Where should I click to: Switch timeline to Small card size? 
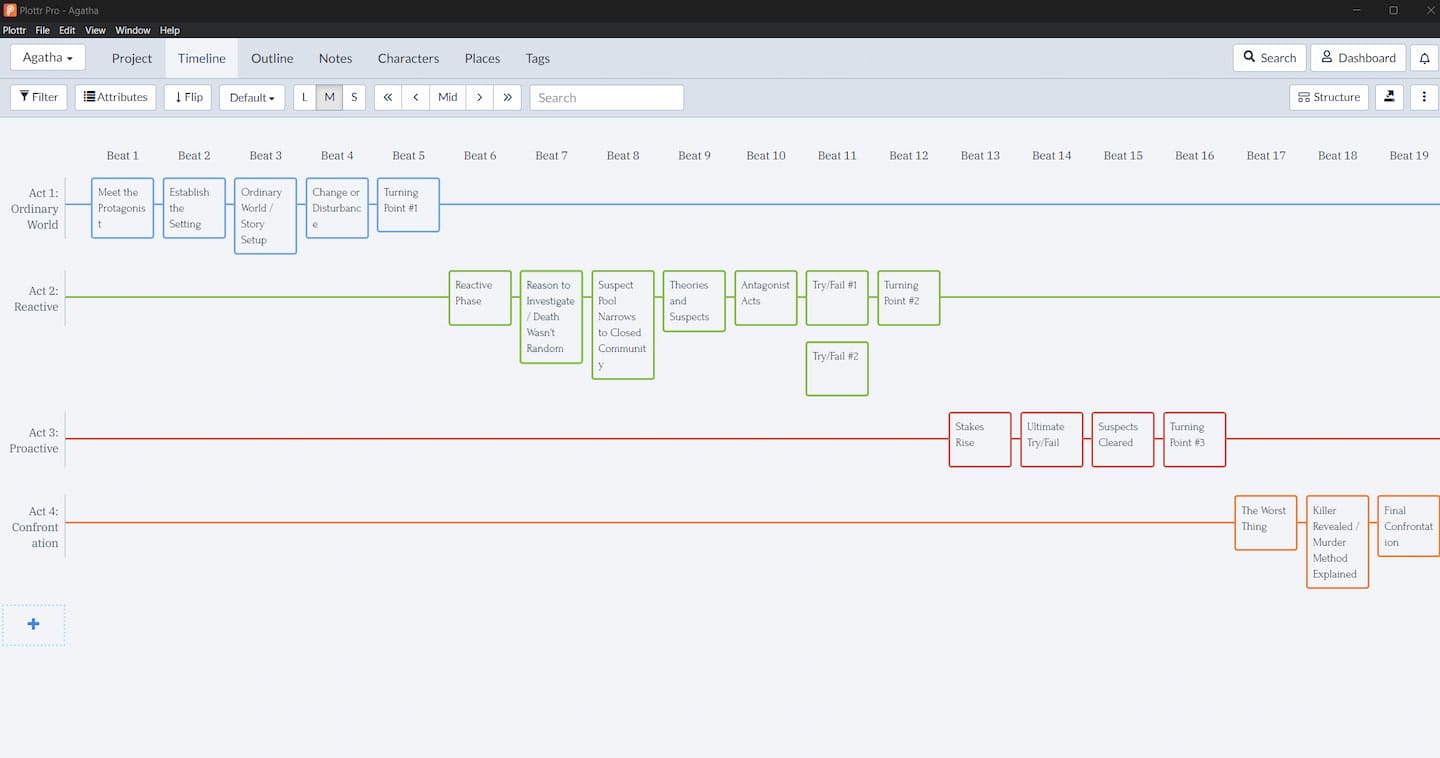[354, 97]
